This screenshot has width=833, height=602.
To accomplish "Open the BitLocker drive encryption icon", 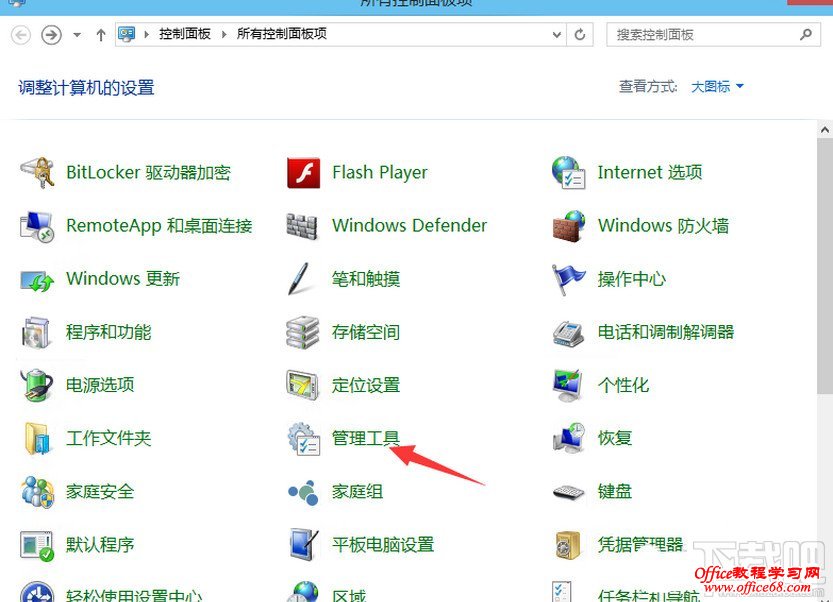I will (37, 173).
